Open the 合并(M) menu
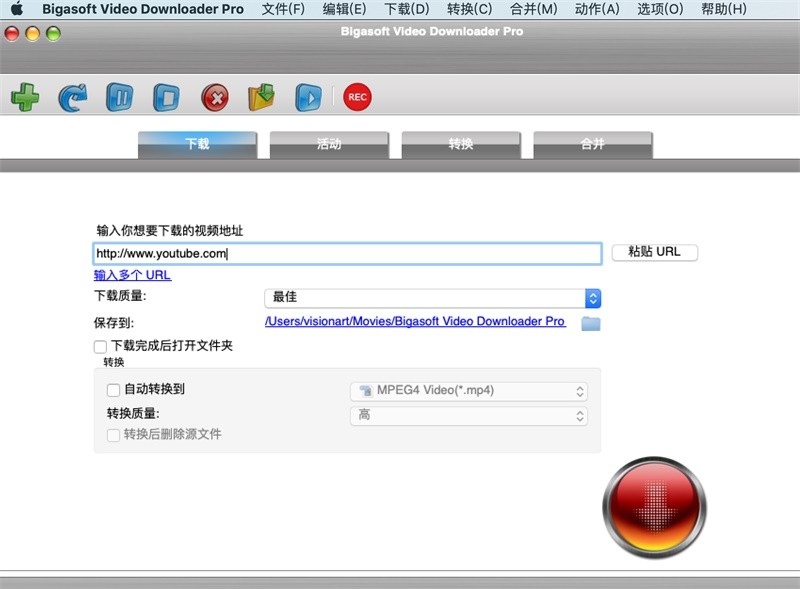This screenshot has height=589, width=800. [534, 9]
